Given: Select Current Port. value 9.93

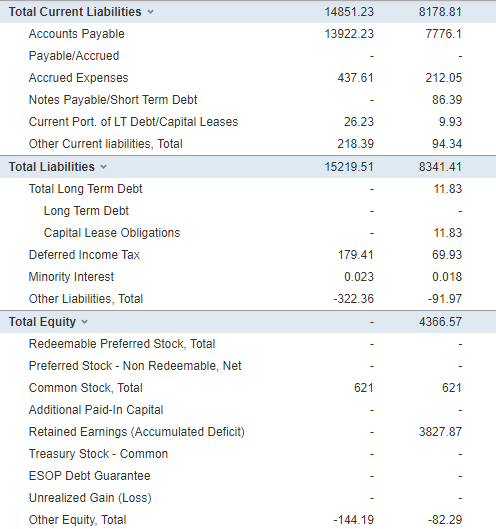Looking at the screenshot, I should (x=450, y=122).
